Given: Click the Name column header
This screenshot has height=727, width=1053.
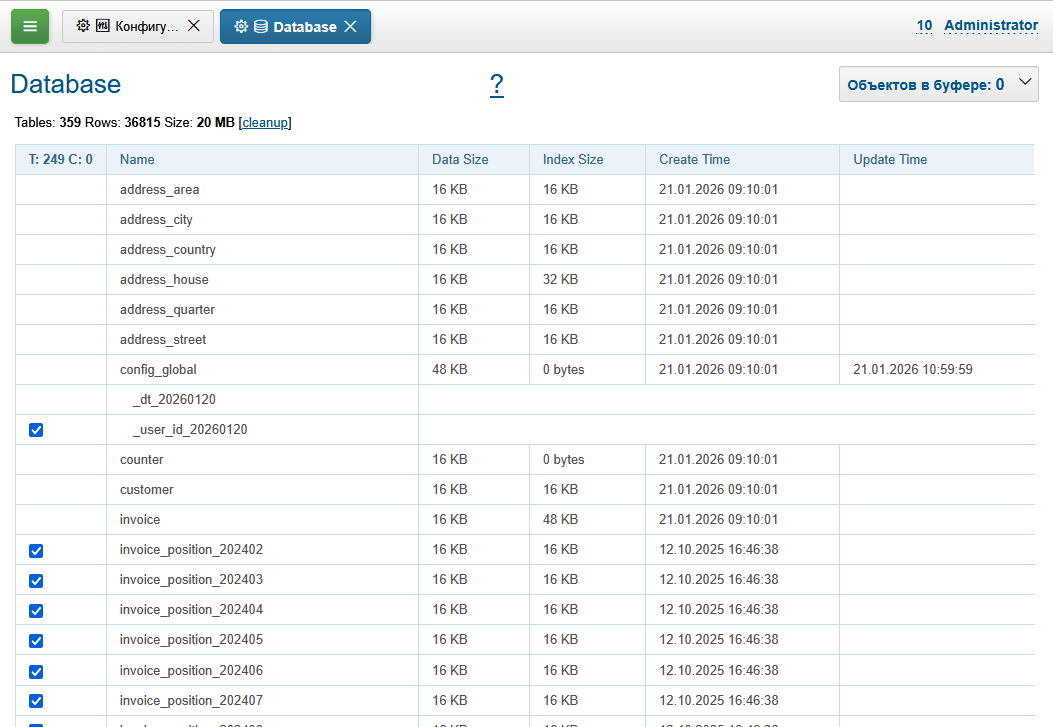Looking at the screenshot, I should point(137,159).
